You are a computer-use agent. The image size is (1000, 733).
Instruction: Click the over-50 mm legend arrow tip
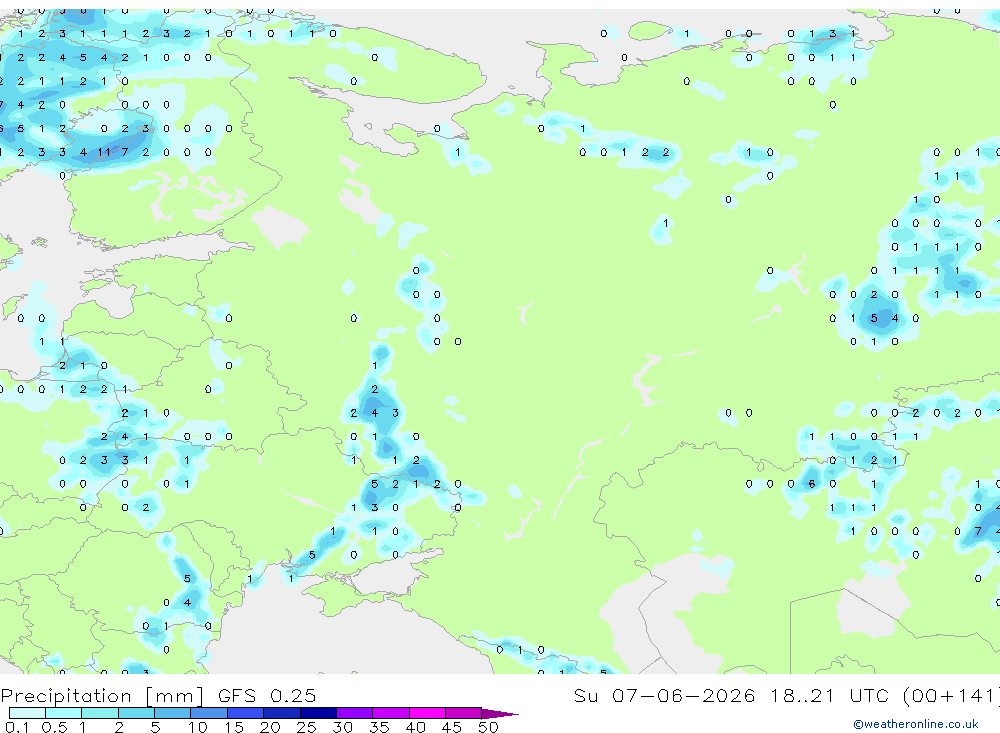[500, 714]
